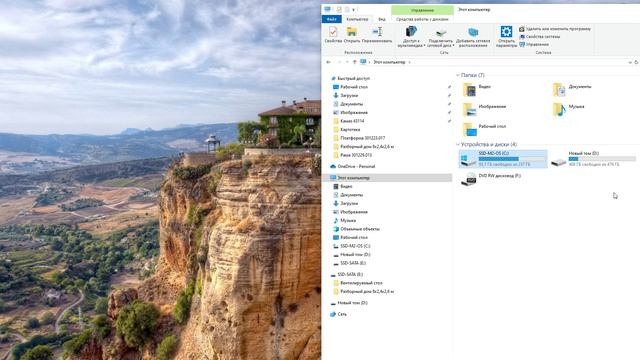Image resolution: width=640 pixels, height=360 pixels.
Task: Select Рабочий стол folder in the Папки group
Action: point(484,129)
